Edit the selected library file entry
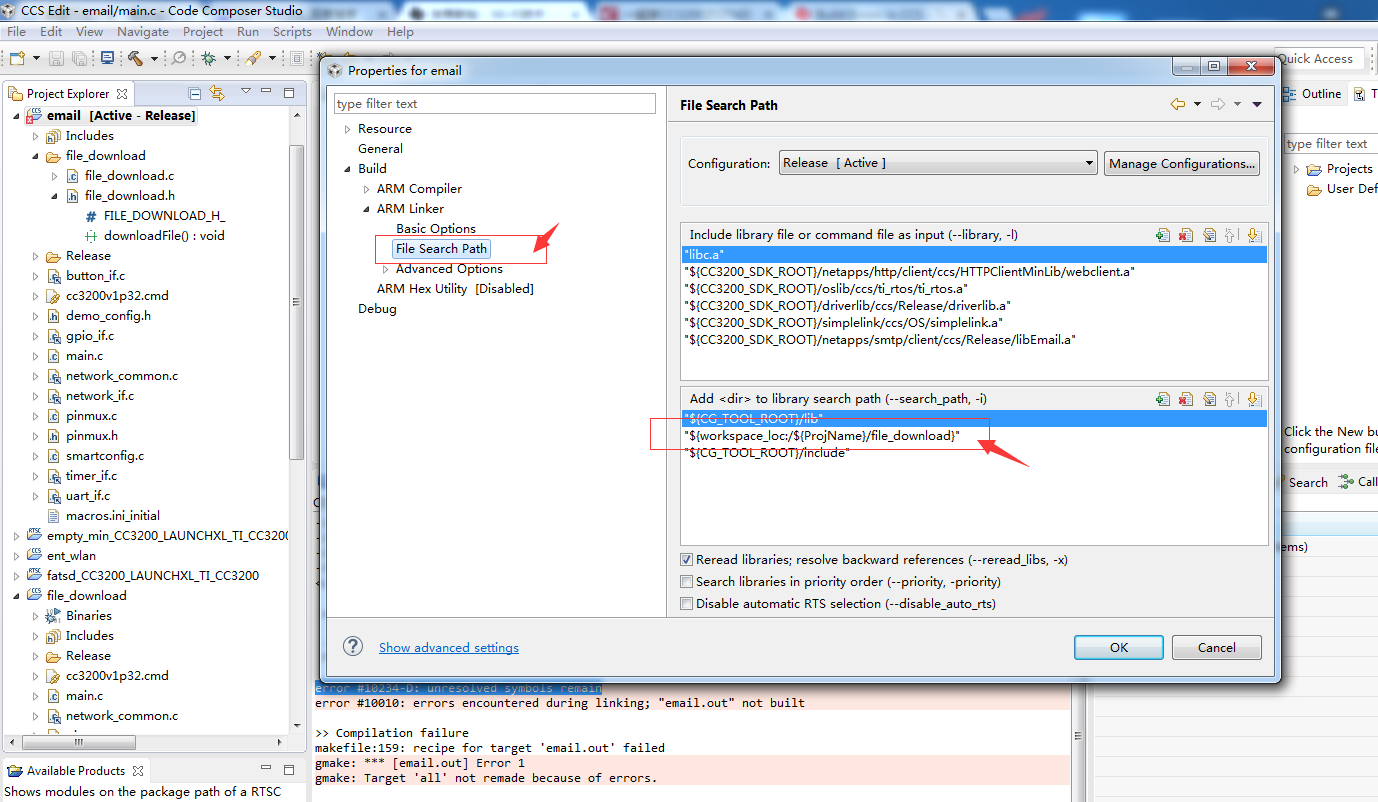 [x=1209, y=235]
